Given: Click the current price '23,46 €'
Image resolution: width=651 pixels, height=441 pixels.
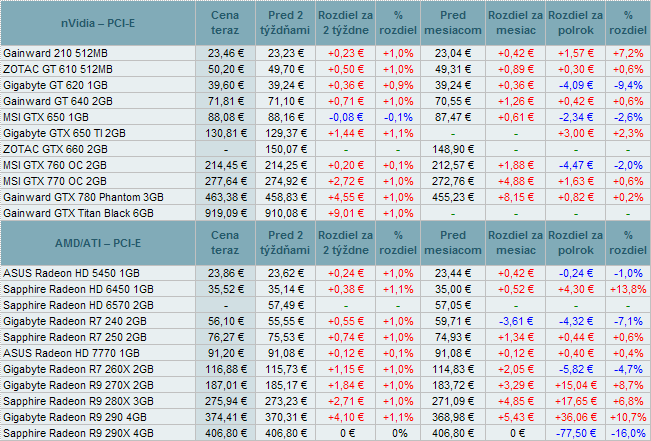Looking at the screenshot, I should pyautogui.click(x=226, y=53).
